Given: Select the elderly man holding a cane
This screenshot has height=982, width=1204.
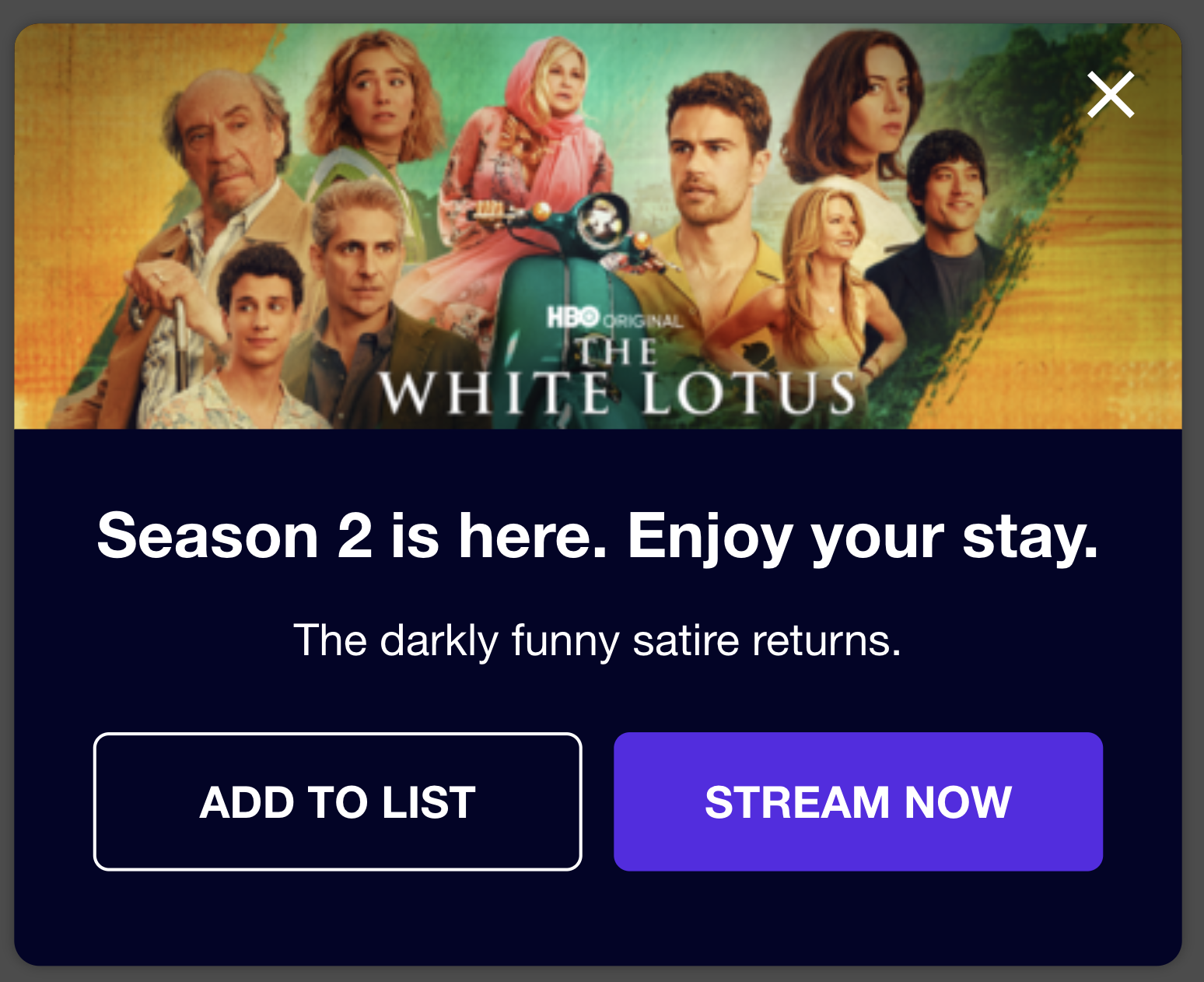Looking at the screenshot, I should point(210,218).
